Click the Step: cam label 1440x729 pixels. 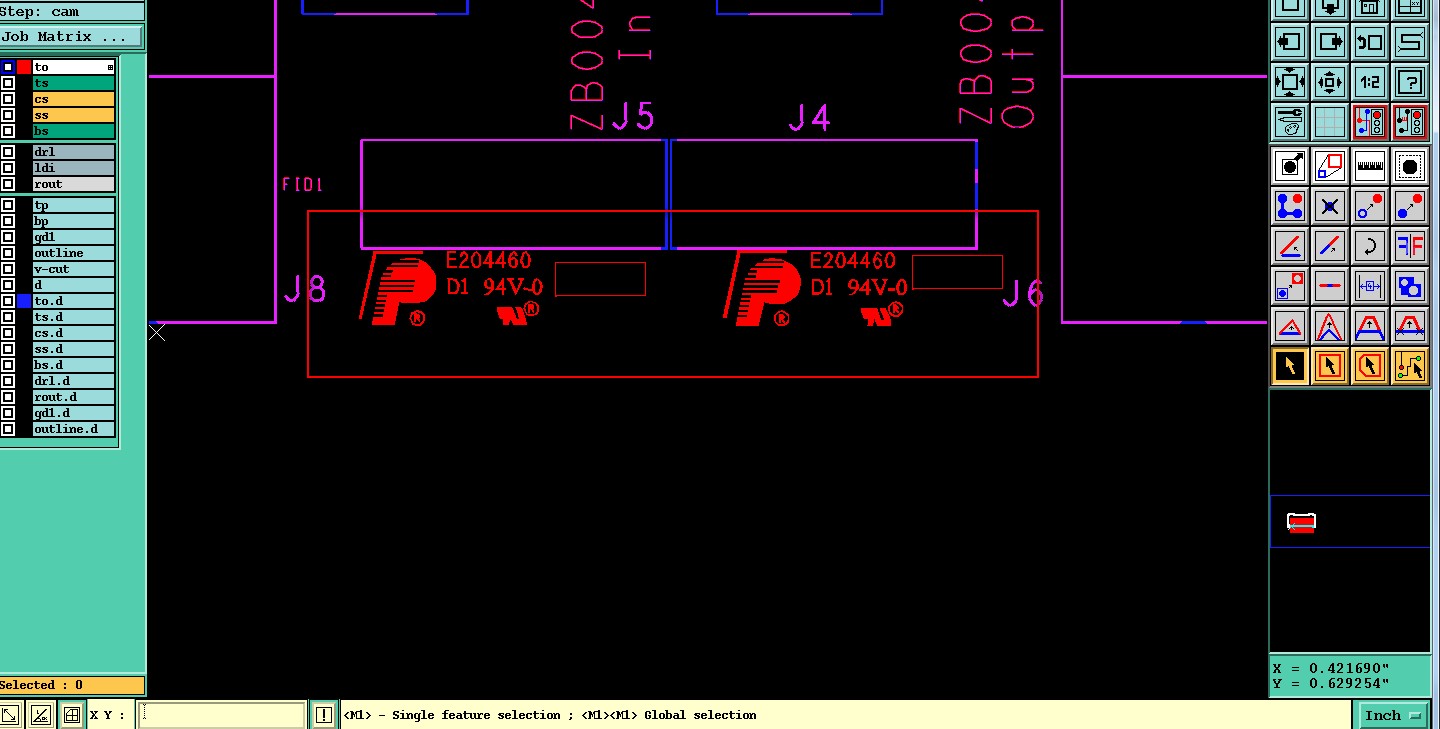pos(71,12)
